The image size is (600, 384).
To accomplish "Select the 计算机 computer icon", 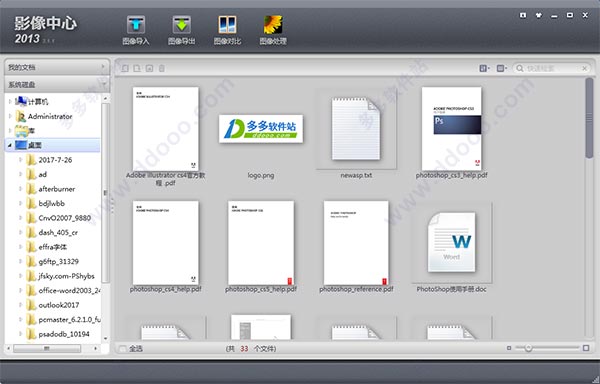I will [x=21, y=101].
